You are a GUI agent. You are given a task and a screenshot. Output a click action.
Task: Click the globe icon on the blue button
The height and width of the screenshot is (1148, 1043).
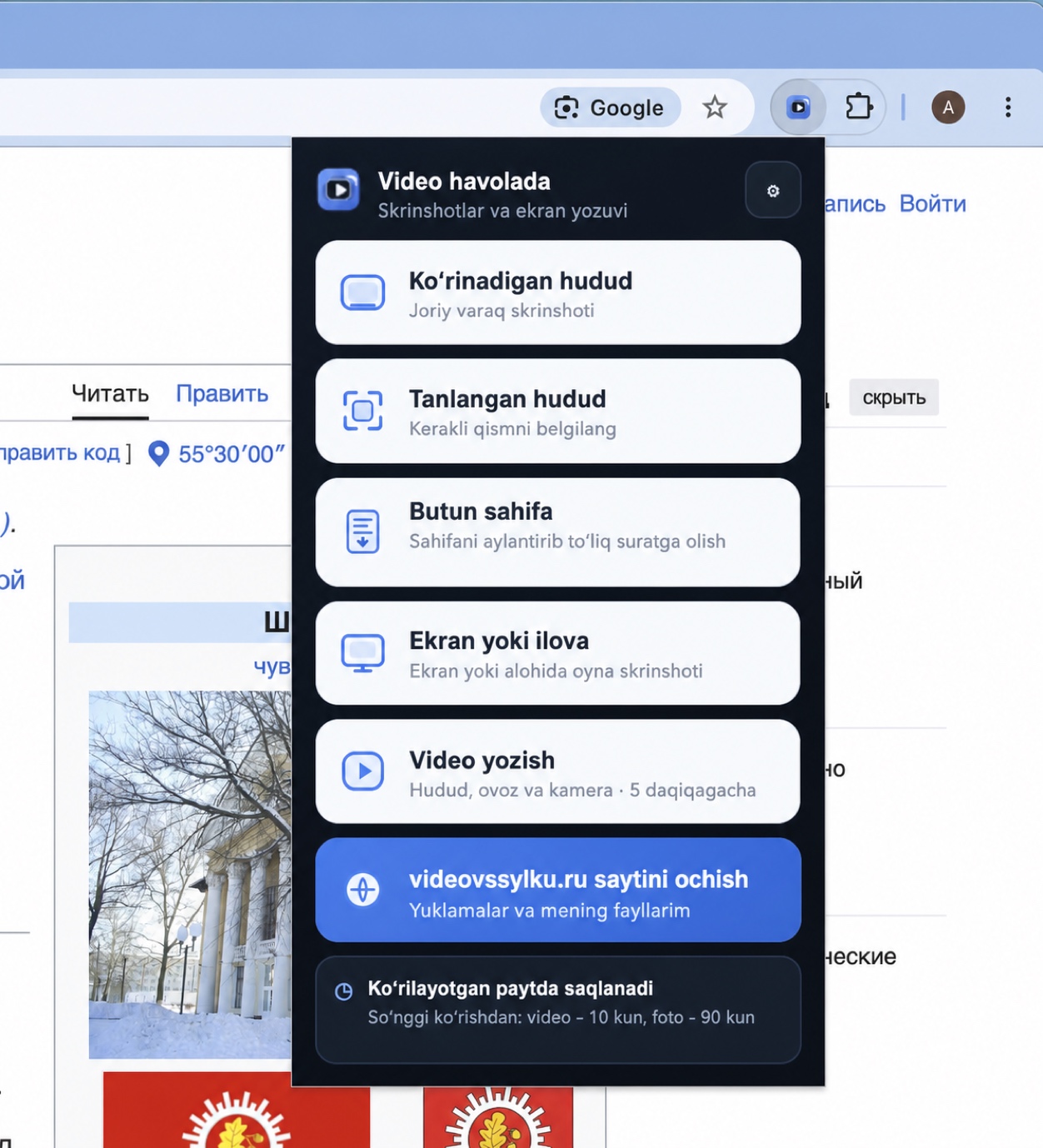pos(362,890)
